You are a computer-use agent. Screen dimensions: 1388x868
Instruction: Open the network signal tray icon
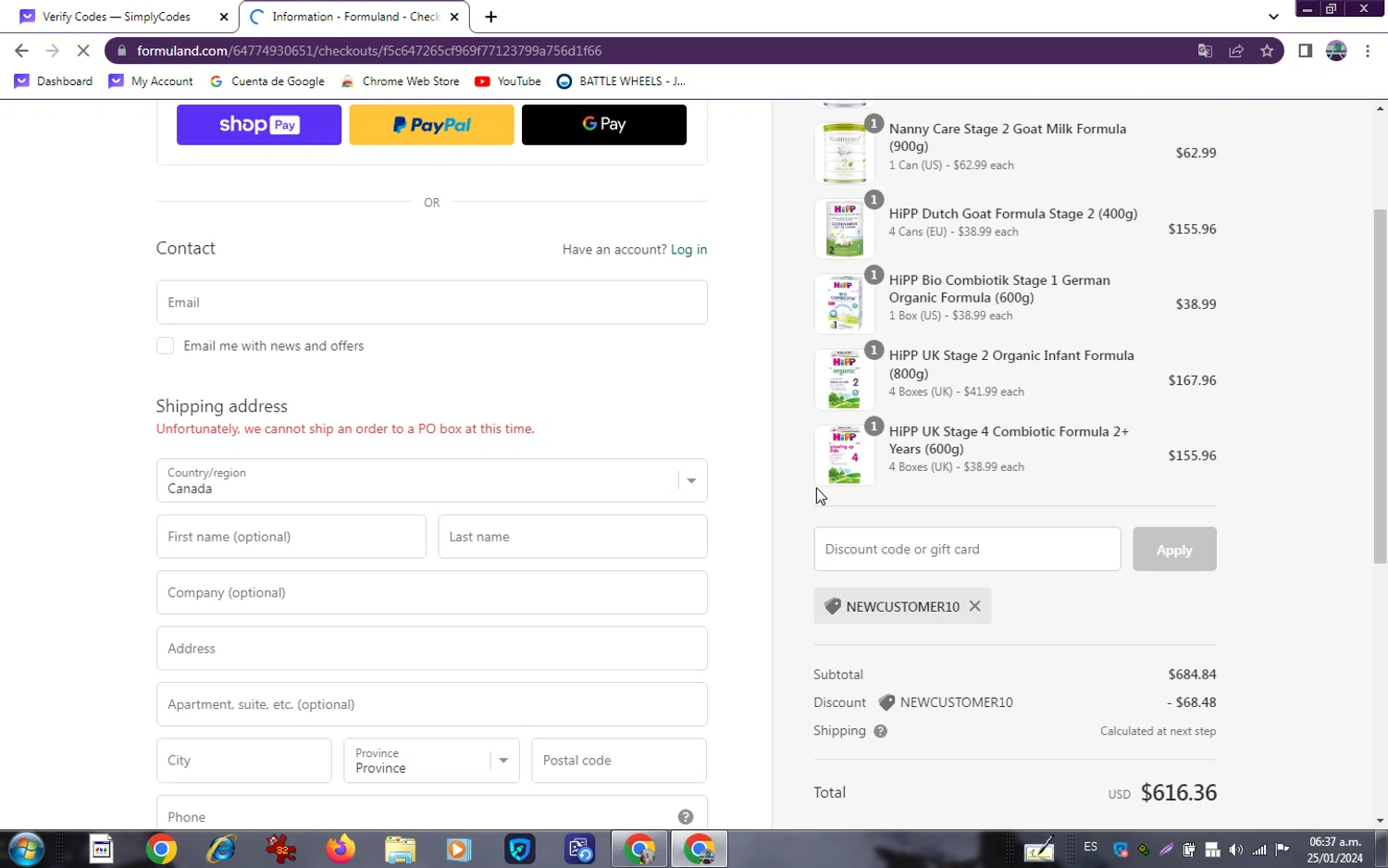(x=1259, y=849)
